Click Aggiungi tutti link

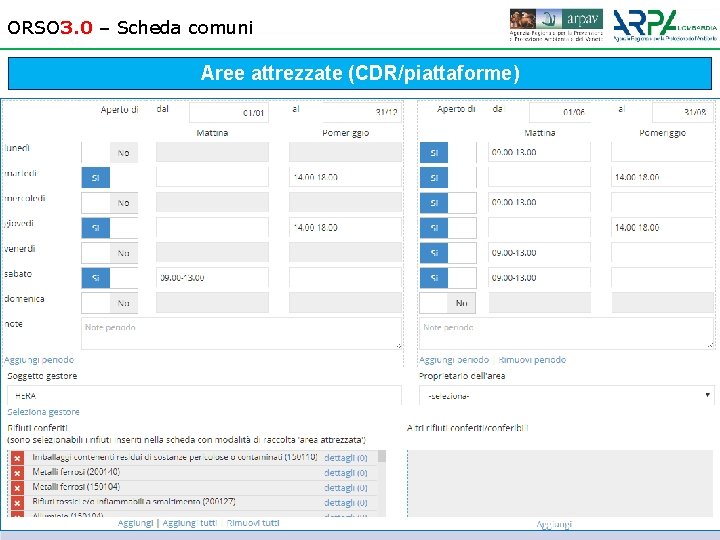coord(190,523)
